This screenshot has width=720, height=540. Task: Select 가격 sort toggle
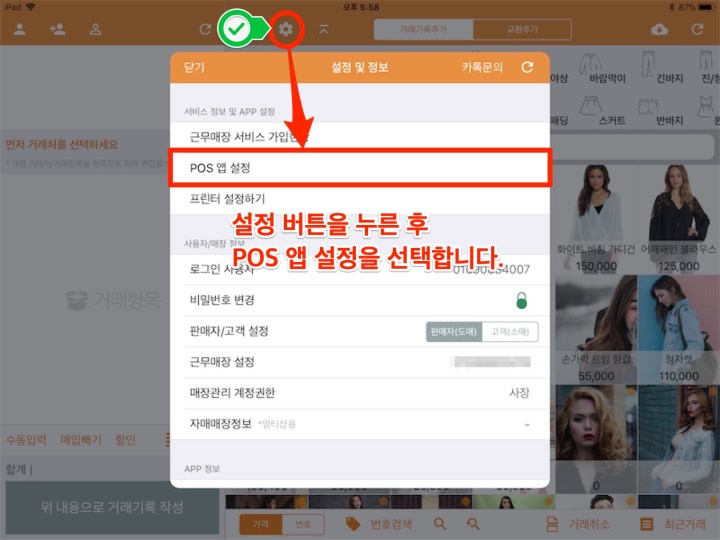pos(260,524)
